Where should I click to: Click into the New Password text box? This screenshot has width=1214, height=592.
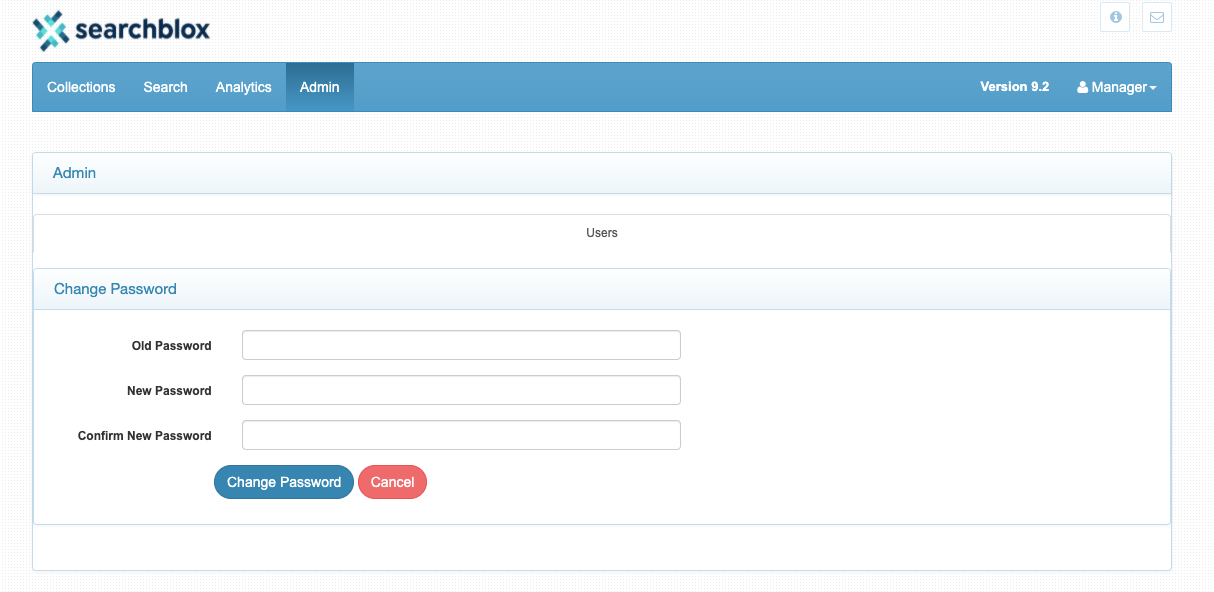(461, 390)
